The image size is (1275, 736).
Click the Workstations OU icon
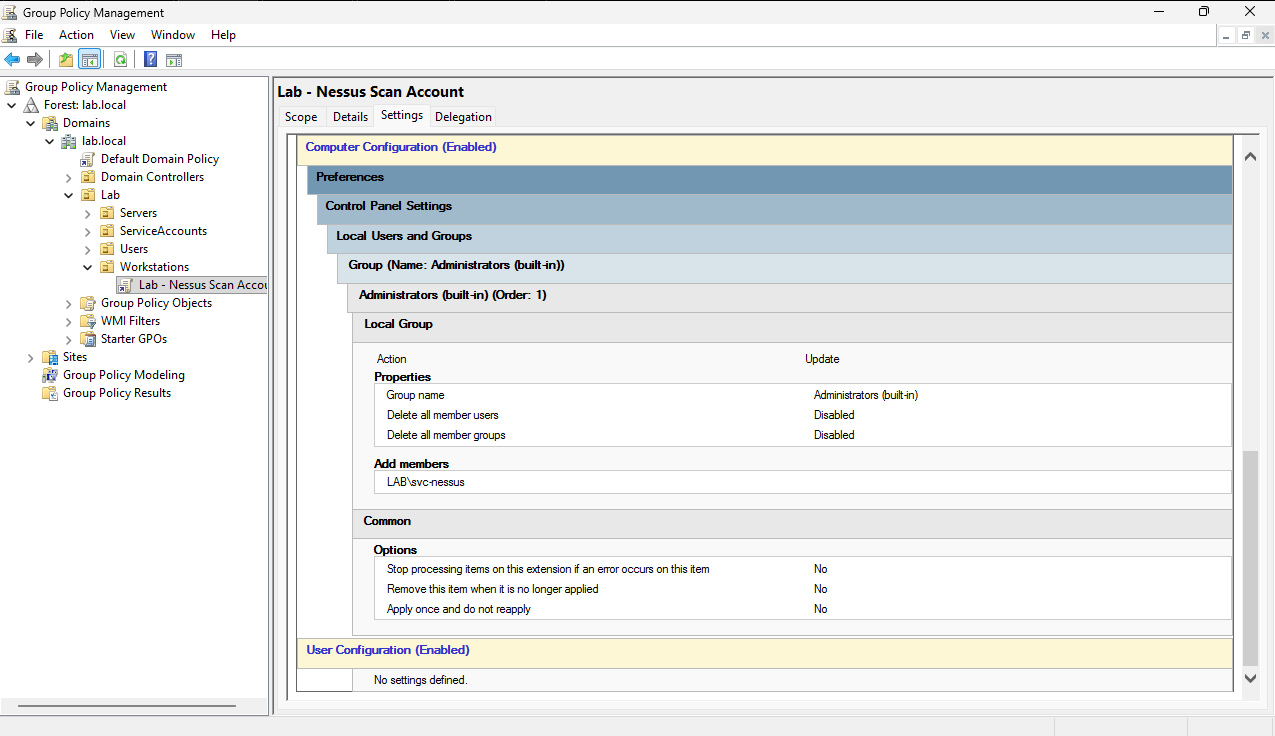(107, 267)
